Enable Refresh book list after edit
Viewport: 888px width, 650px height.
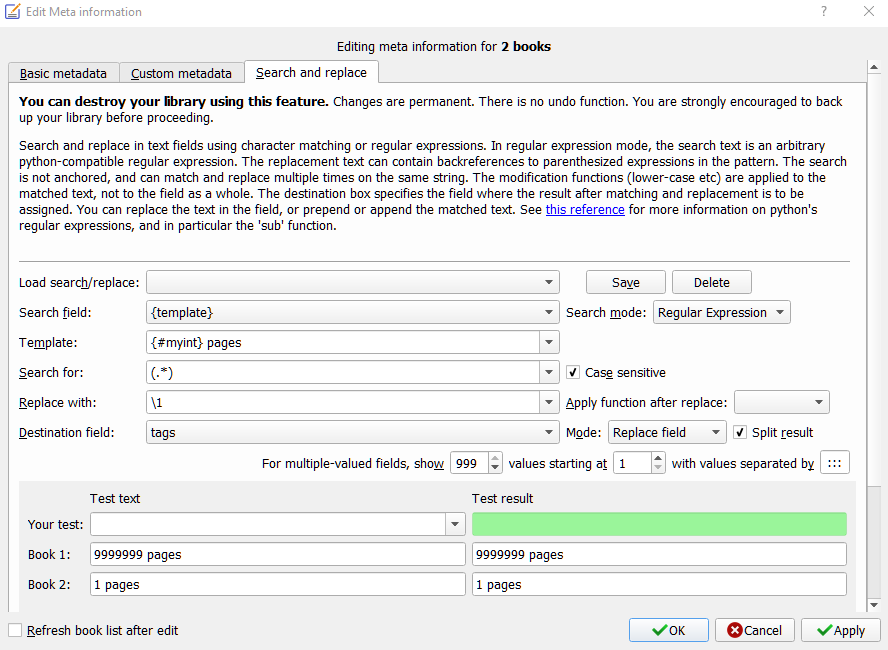point(15,631)
